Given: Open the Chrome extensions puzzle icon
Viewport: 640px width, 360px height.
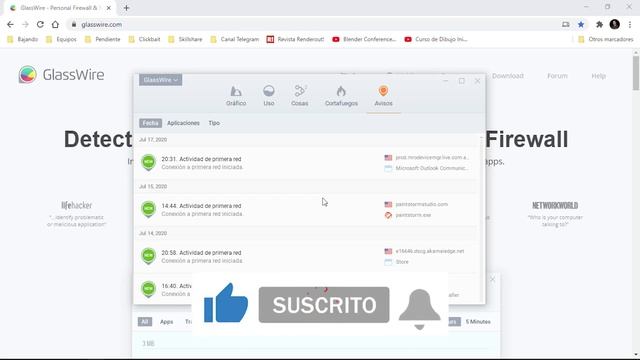Looking at the screenshot, I should pos(599,24).
